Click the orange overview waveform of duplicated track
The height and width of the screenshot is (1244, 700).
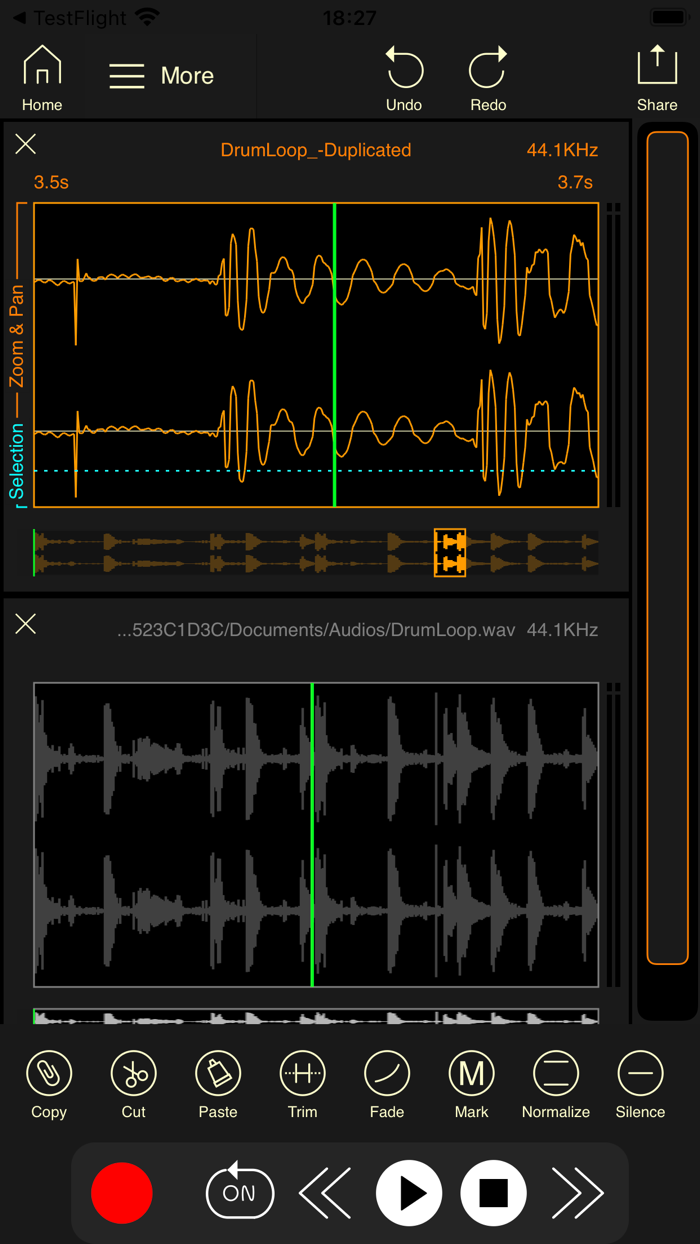(x=316, y=553)
